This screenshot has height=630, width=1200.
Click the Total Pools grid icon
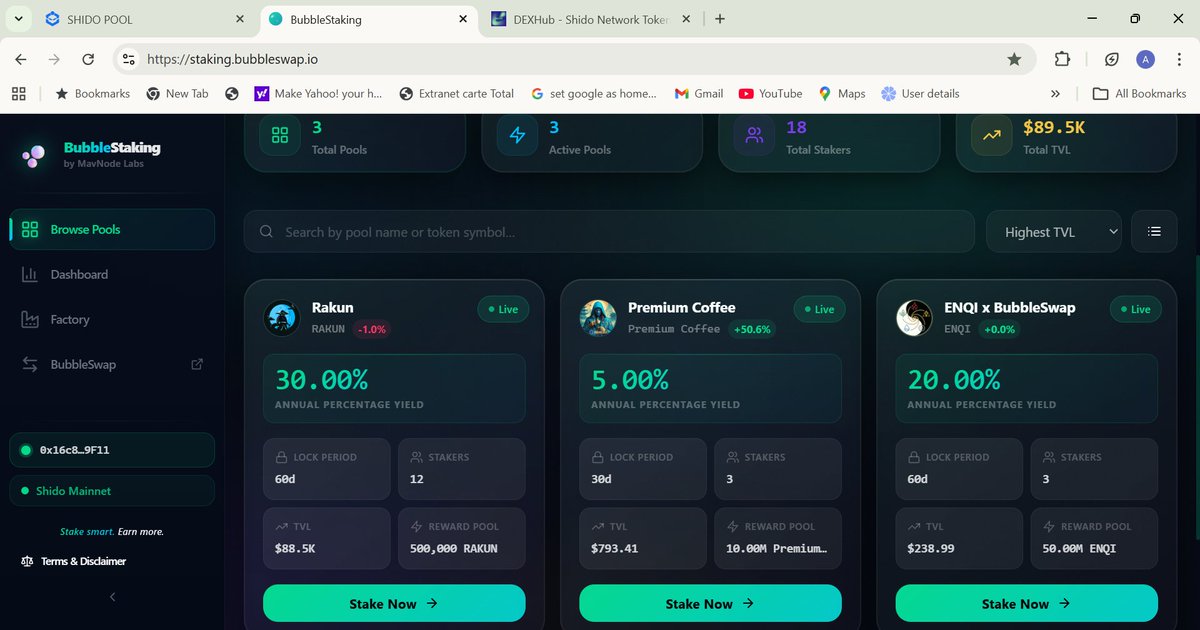(x=280, y=136)
